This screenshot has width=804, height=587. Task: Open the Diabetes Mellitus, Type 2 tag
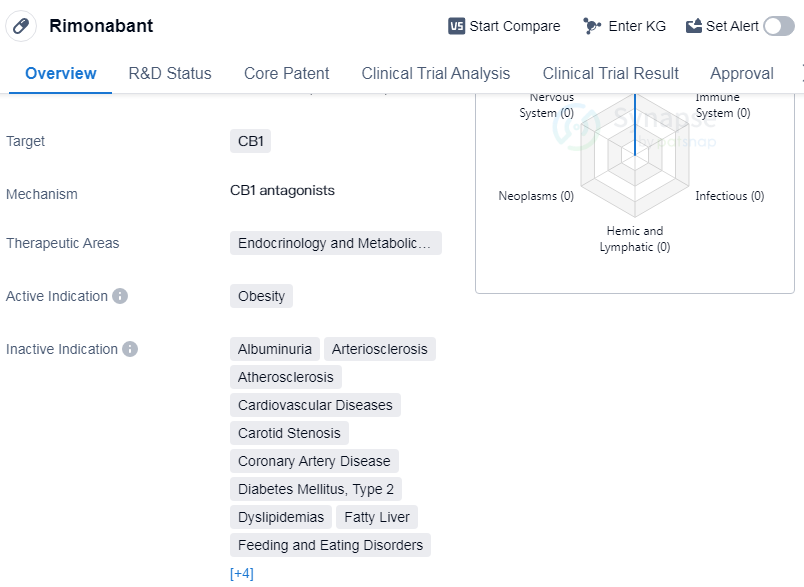[x=315, y=489]
